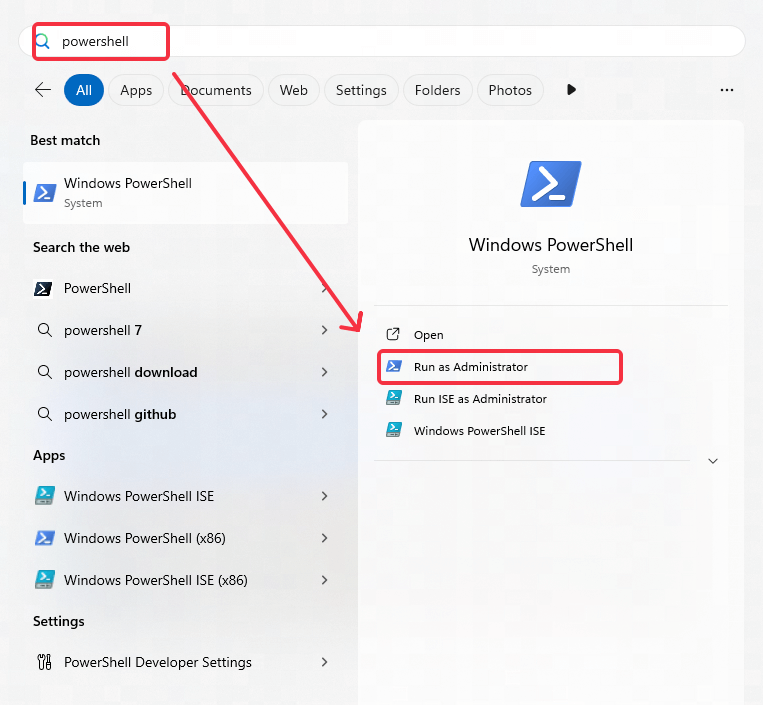Select the Settings filter tab
Viewport: 763px width, 705px height.
(361, 90)
